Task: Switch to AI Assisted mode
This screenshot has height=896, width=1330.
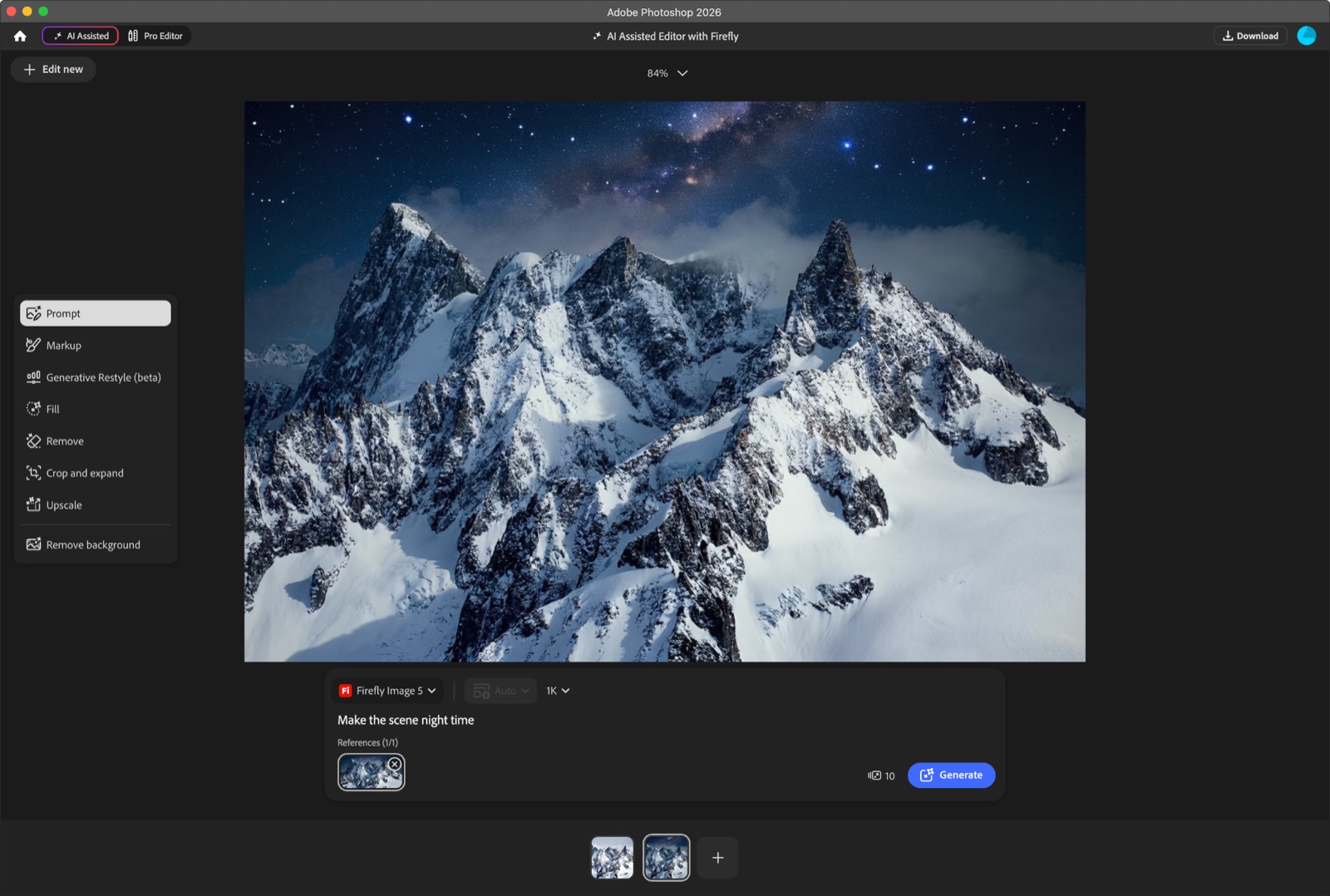Action: pyautogui.click(x=81, y=36)
